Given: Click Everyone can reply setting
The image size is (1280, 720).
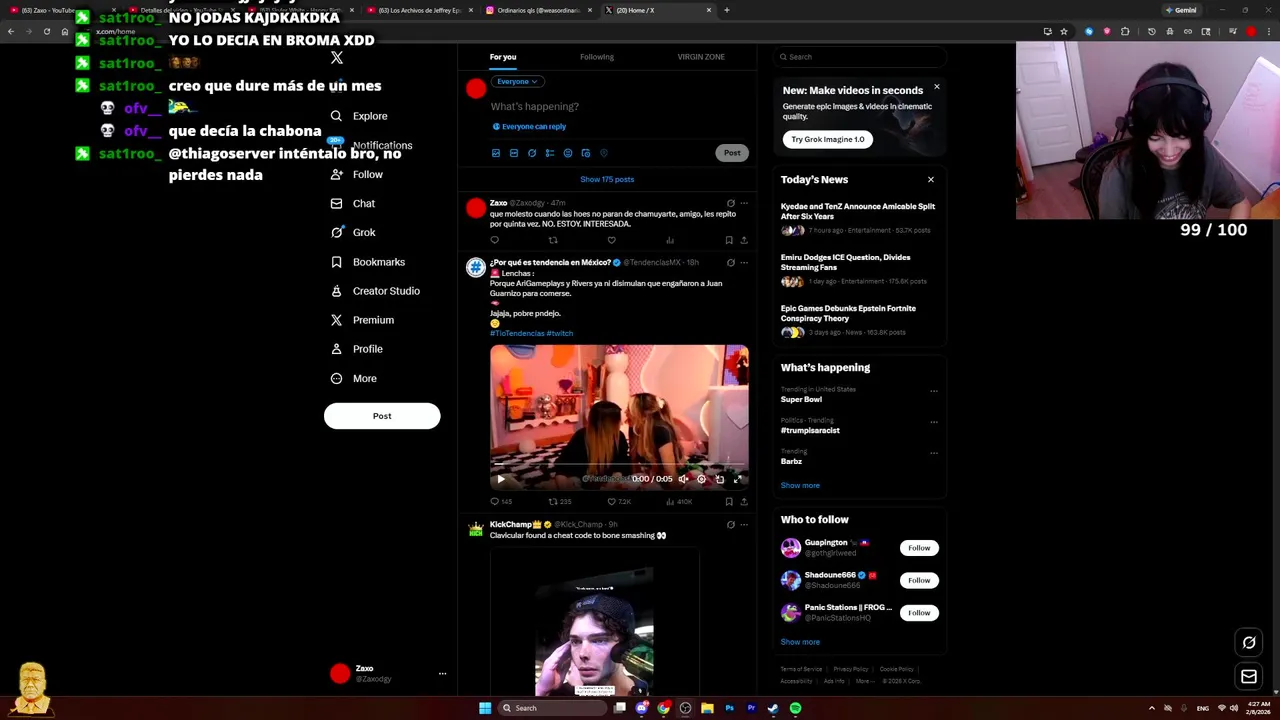Looking at the screenshot, I should pyautogui.click(x=529, y=127).
